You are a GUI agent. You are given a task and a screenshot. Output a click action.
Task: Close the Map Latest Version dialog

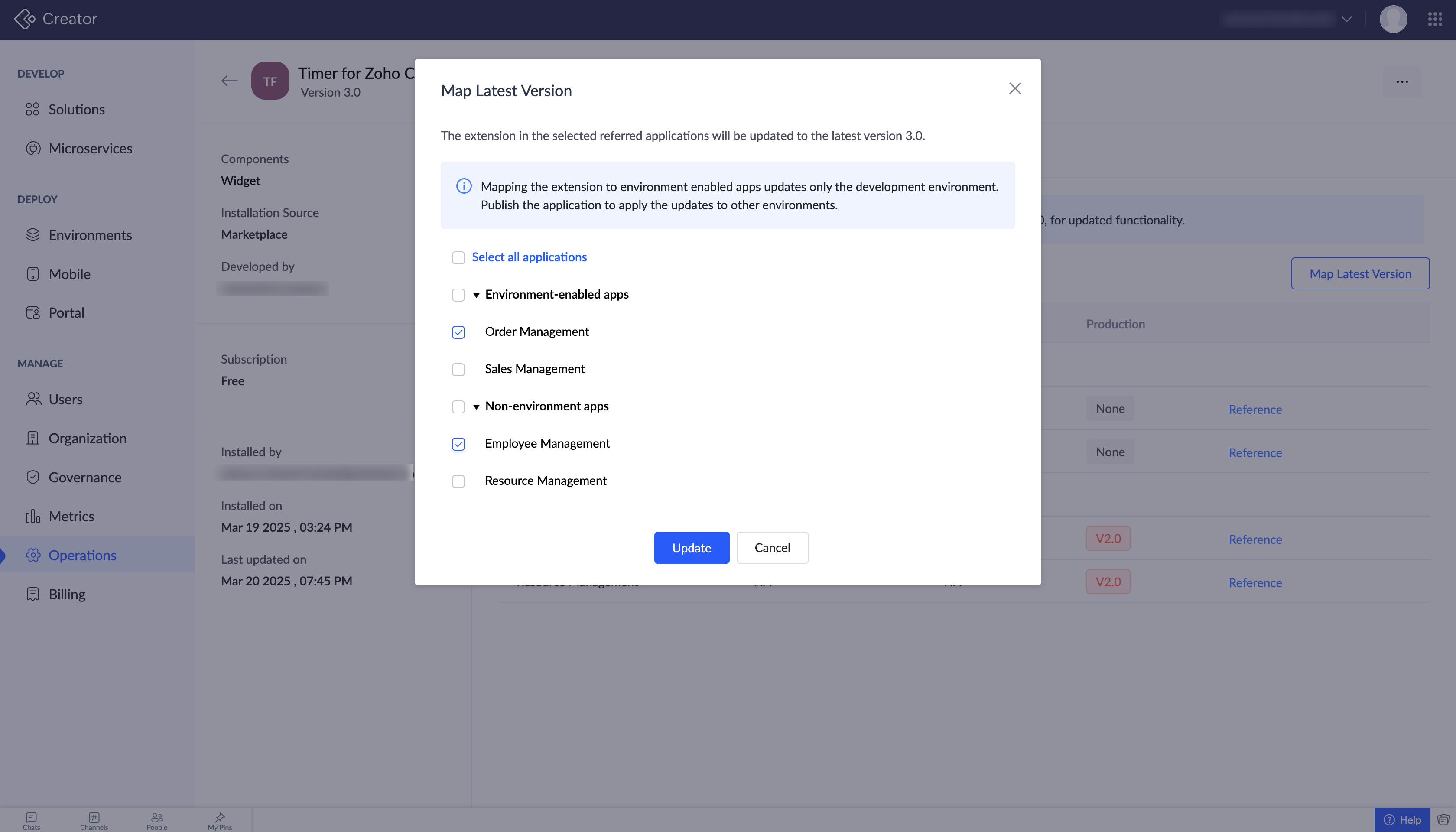coord(1015,88)
